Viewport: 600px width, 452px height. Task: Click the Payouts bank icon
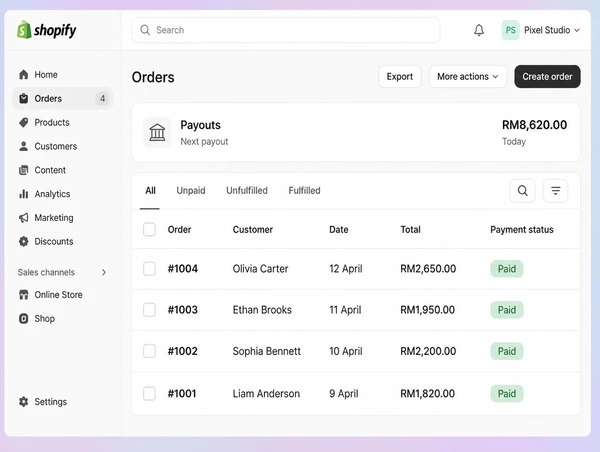point(157,132)
